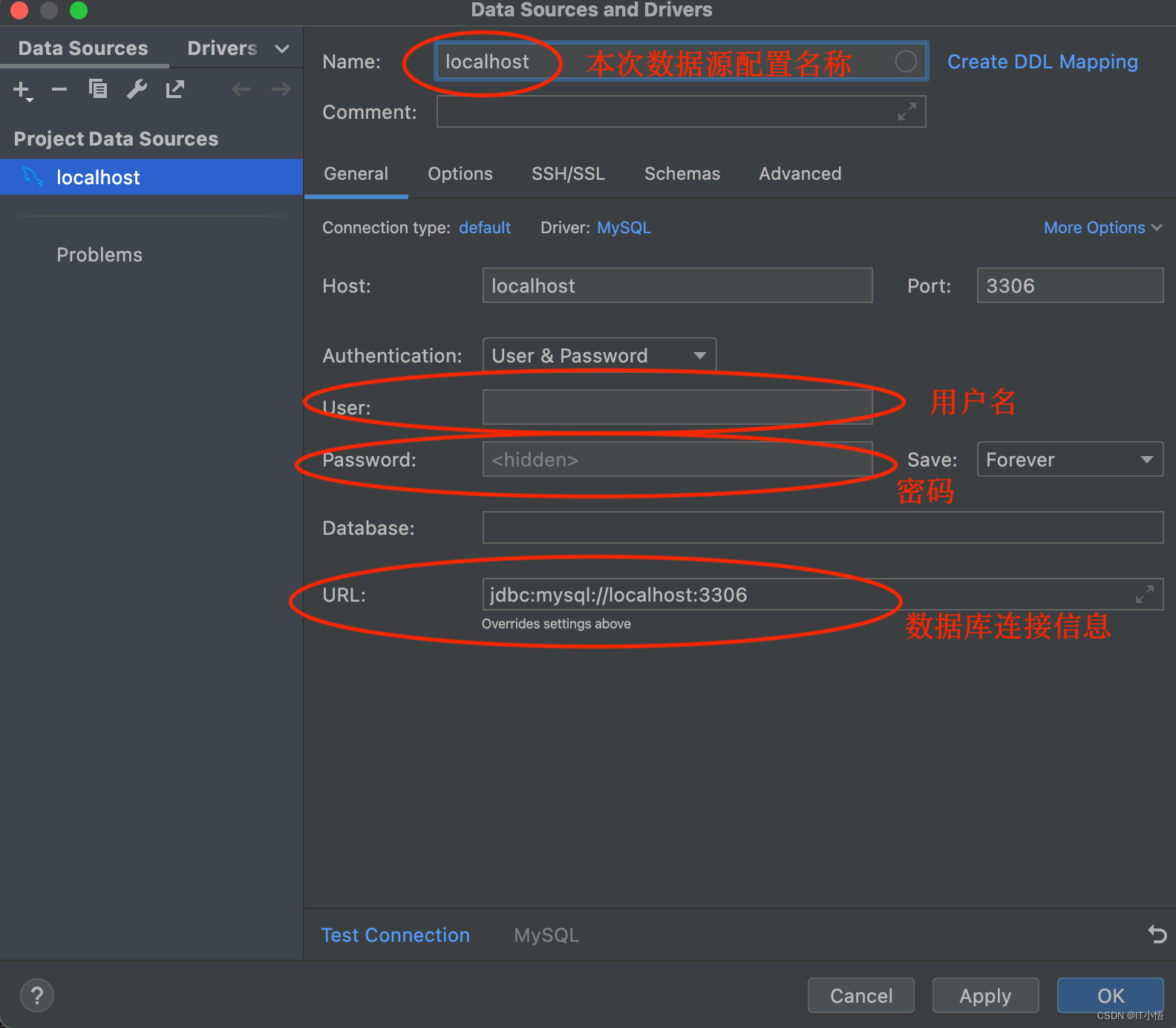Click the Project Data Sources heading
The height and width of the screenshot is (1028, 1176).
(x=116, y=139)
